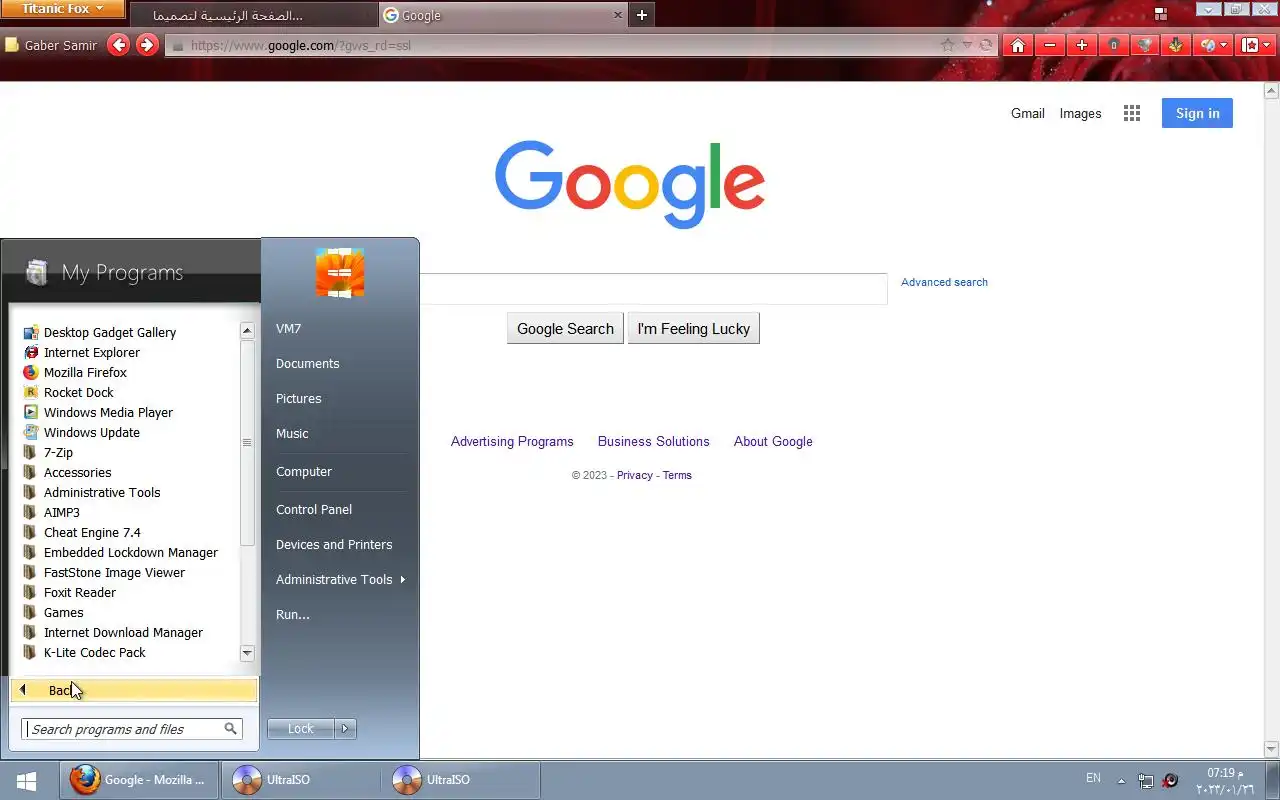Open a new tab with plus button
Image resolution: width=1280 pixels, height=800 pixels.
642,15
